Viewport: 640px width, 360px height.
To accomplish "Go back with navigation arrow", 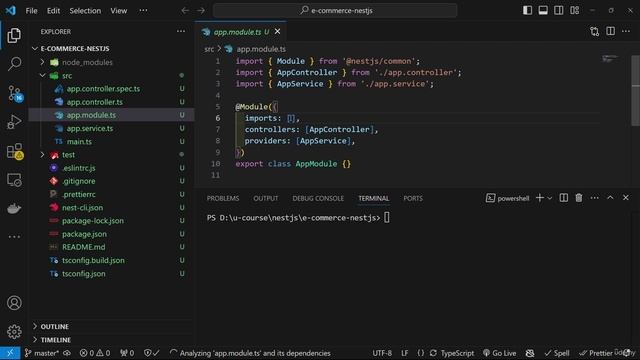I will coord(185,11).
